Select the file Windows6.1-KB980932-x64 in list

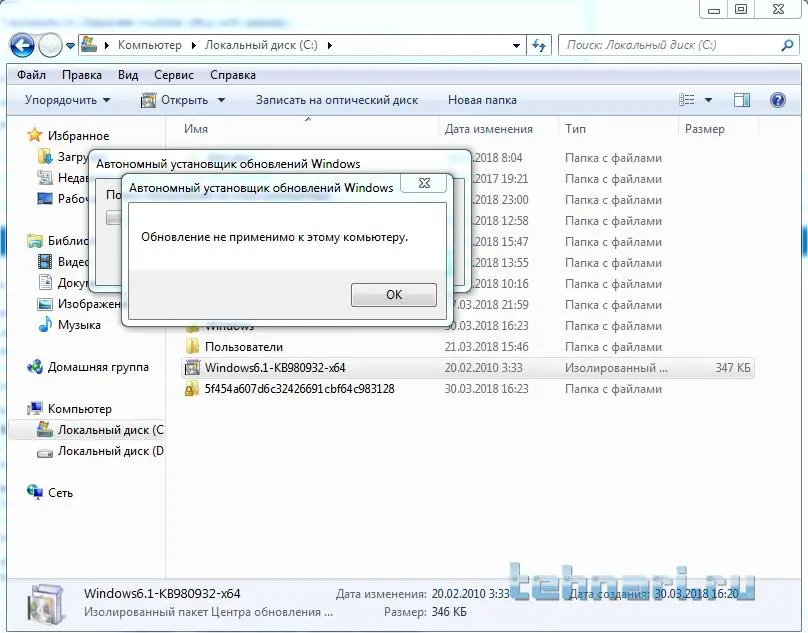click(x=275, y=368)
